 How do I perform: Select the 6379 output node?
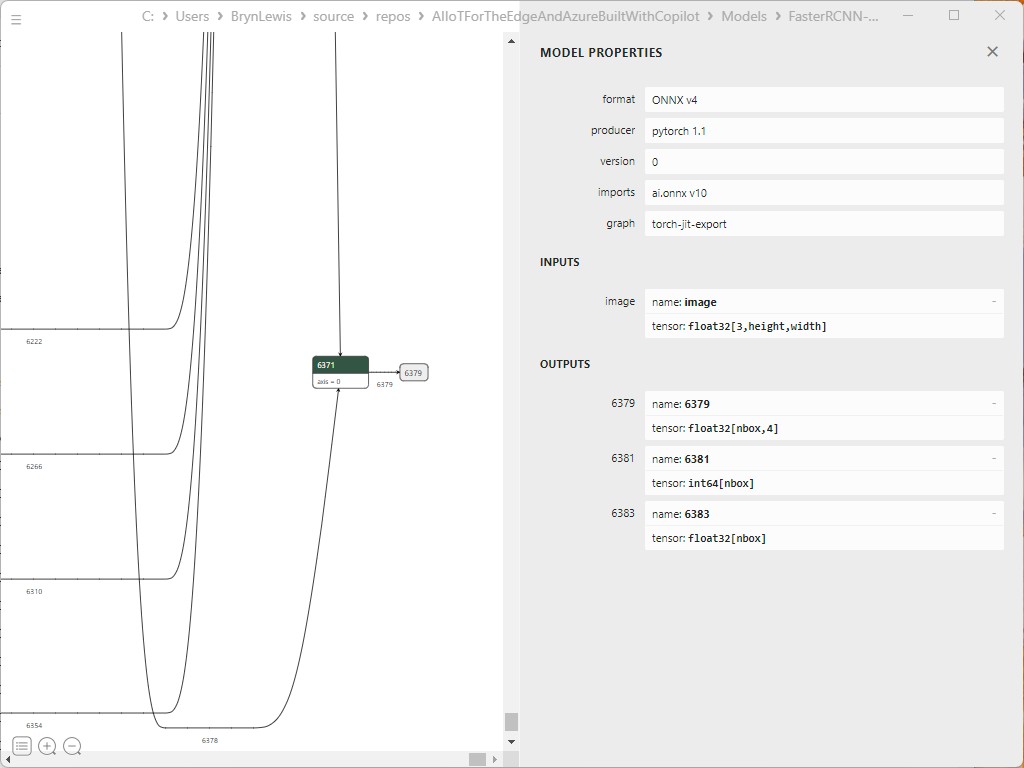tap(413, 373)
